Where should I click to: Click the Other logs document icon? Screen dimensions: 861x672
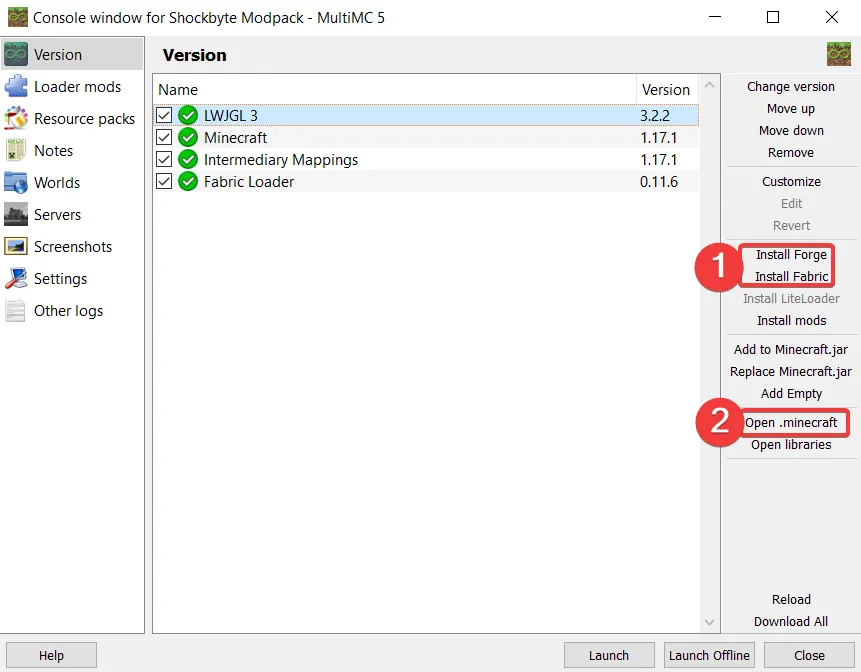(x=16, y=310)
